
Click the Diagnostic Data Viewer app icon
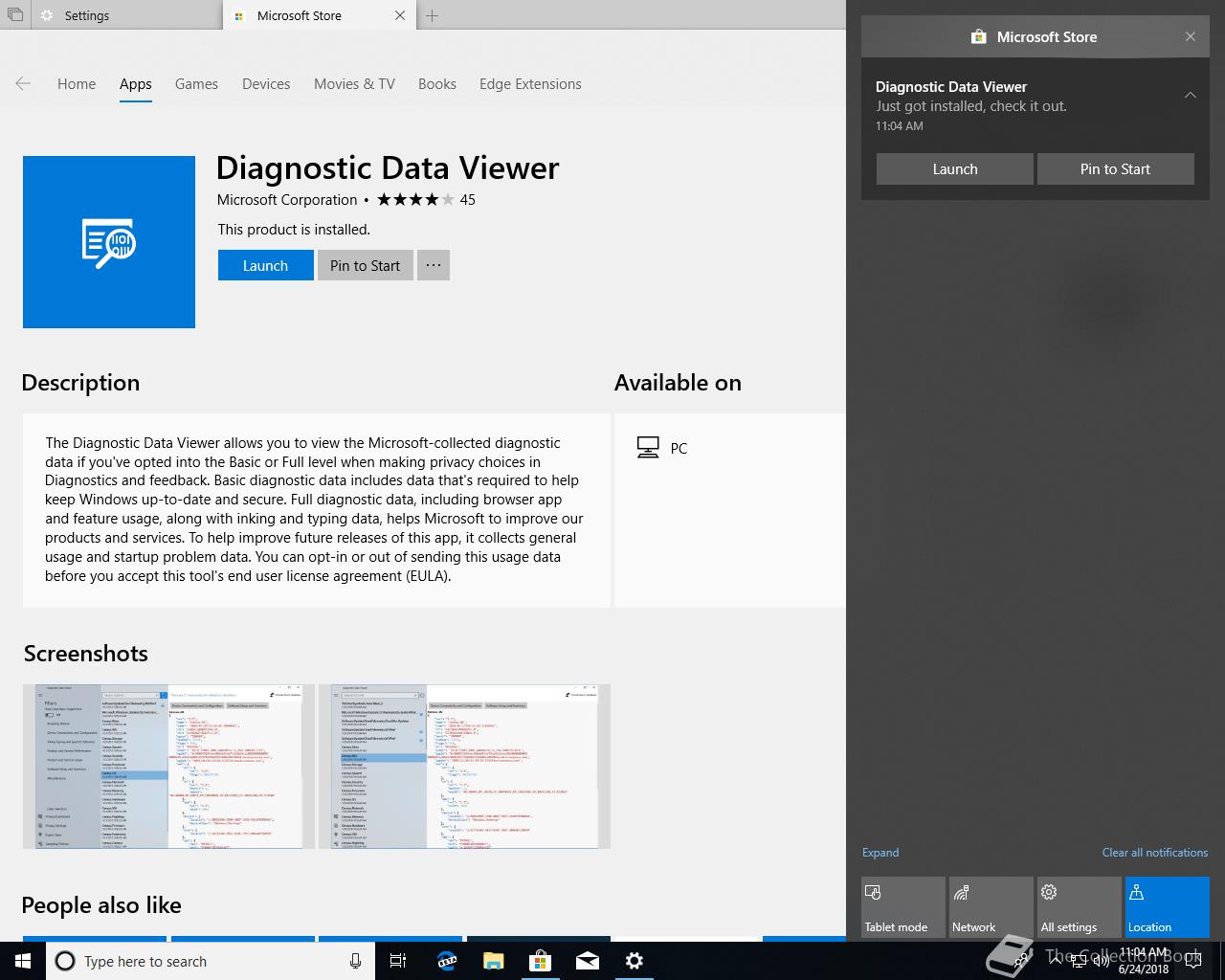(x=109, y=242)
